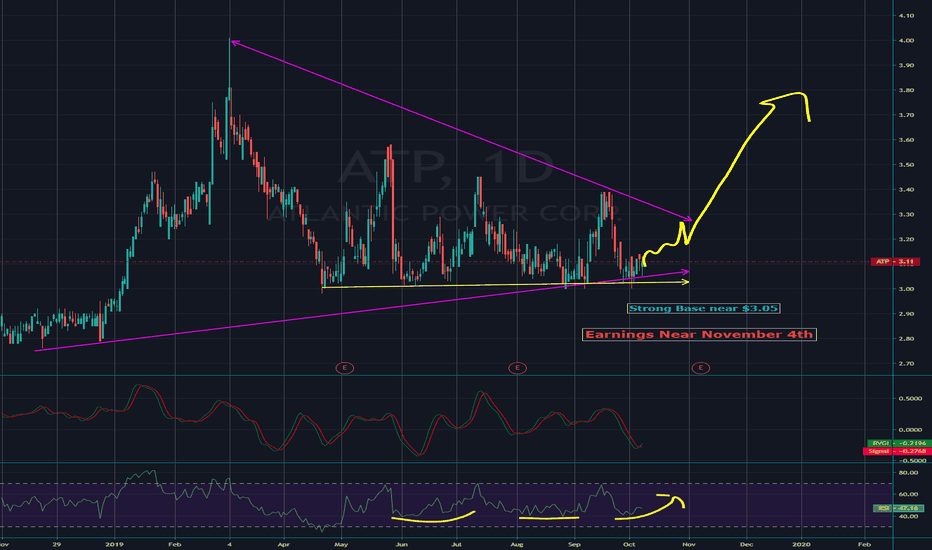This screenshot has width=932, height=550.
Task: Click the 80.00 level on the RSI scale
Action: tap(908, 473)
